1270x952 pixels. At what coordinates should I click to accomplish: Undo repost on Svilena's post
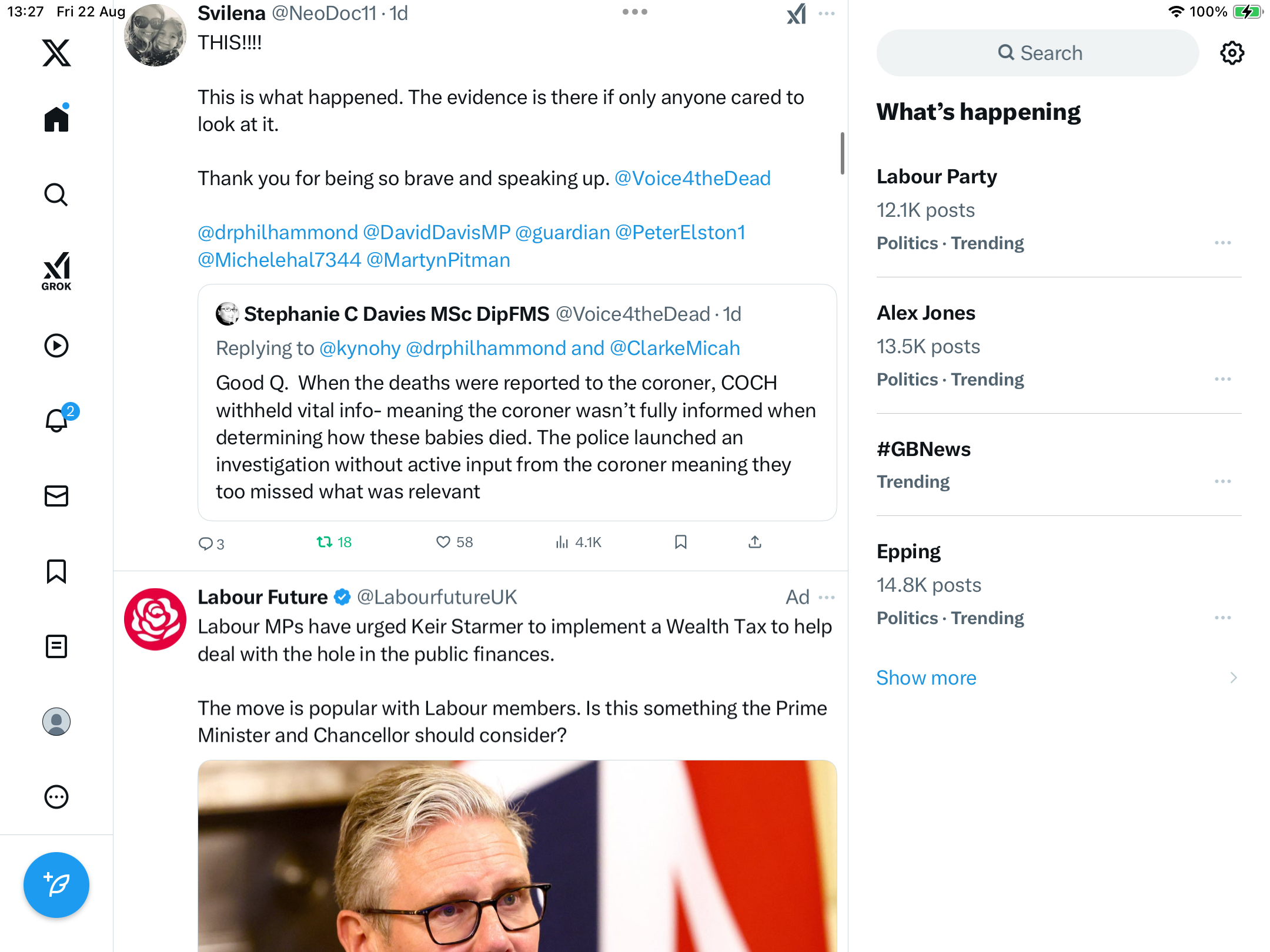pyautogui.click(x=325, y=542)
